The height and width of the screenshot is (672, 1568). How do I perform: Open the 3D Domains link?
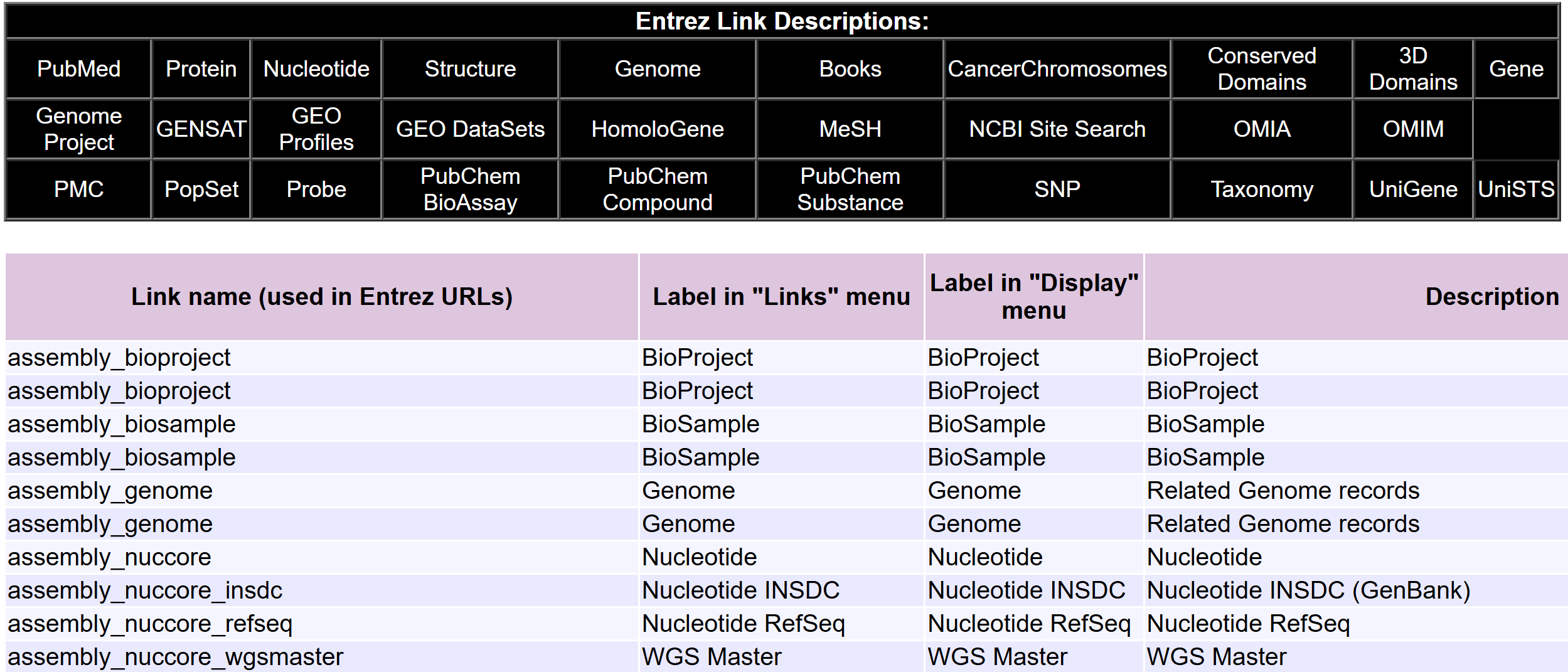(1413, 69)
